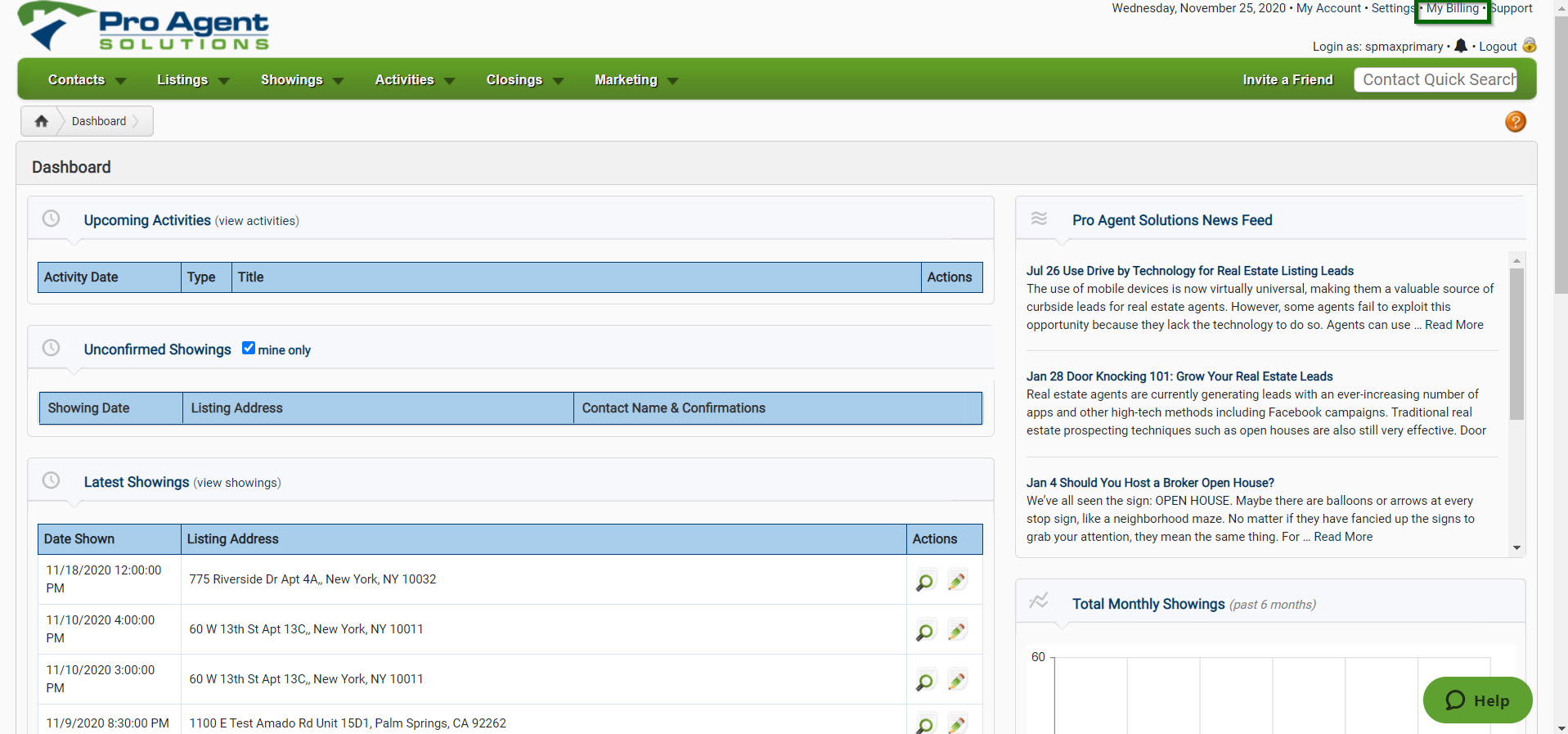
Task: Open Support in top menu
Action: tap(1511, 8)
